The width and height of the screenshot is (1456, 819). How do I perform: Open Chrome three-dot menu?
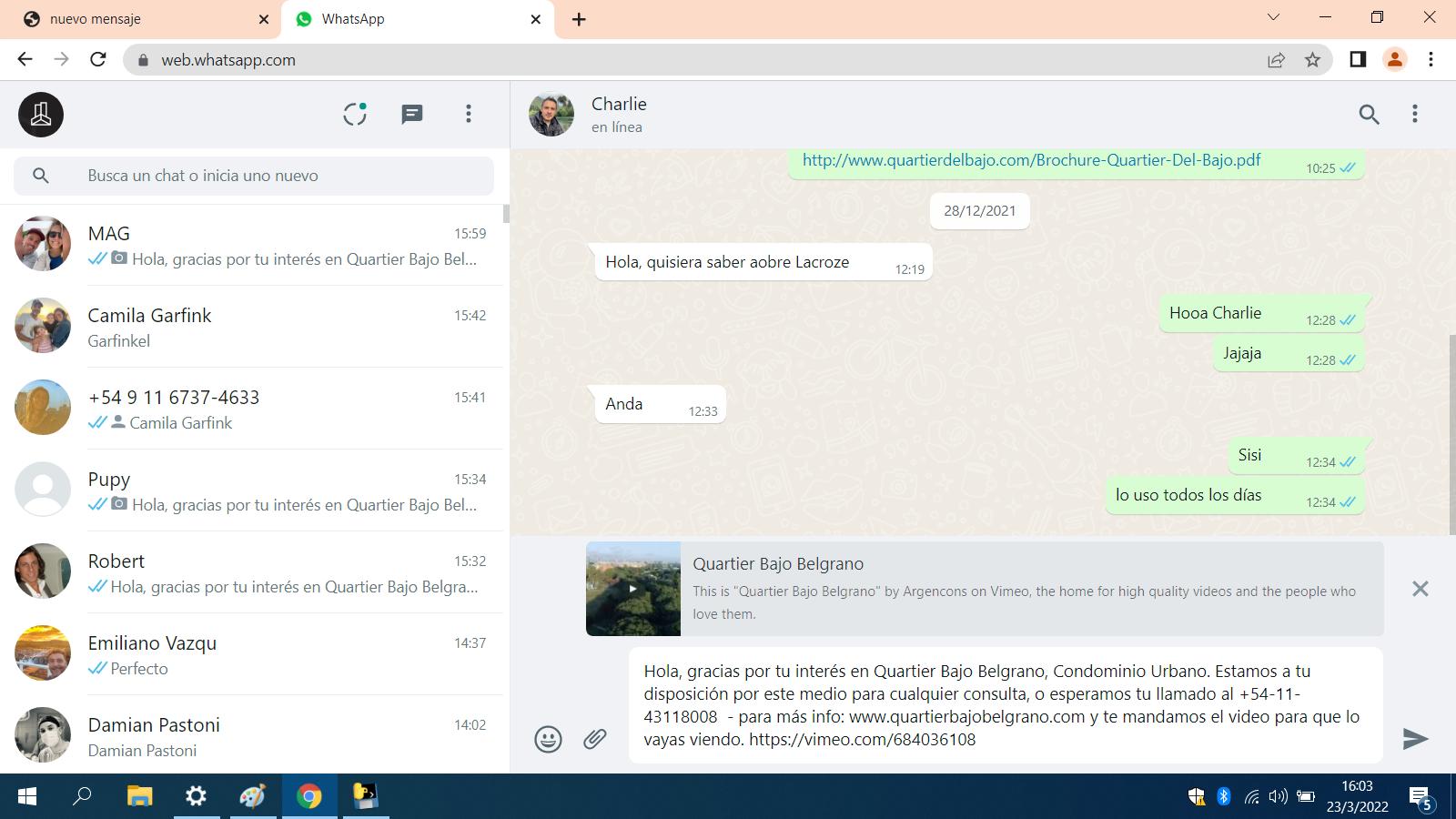[1431, 59]
